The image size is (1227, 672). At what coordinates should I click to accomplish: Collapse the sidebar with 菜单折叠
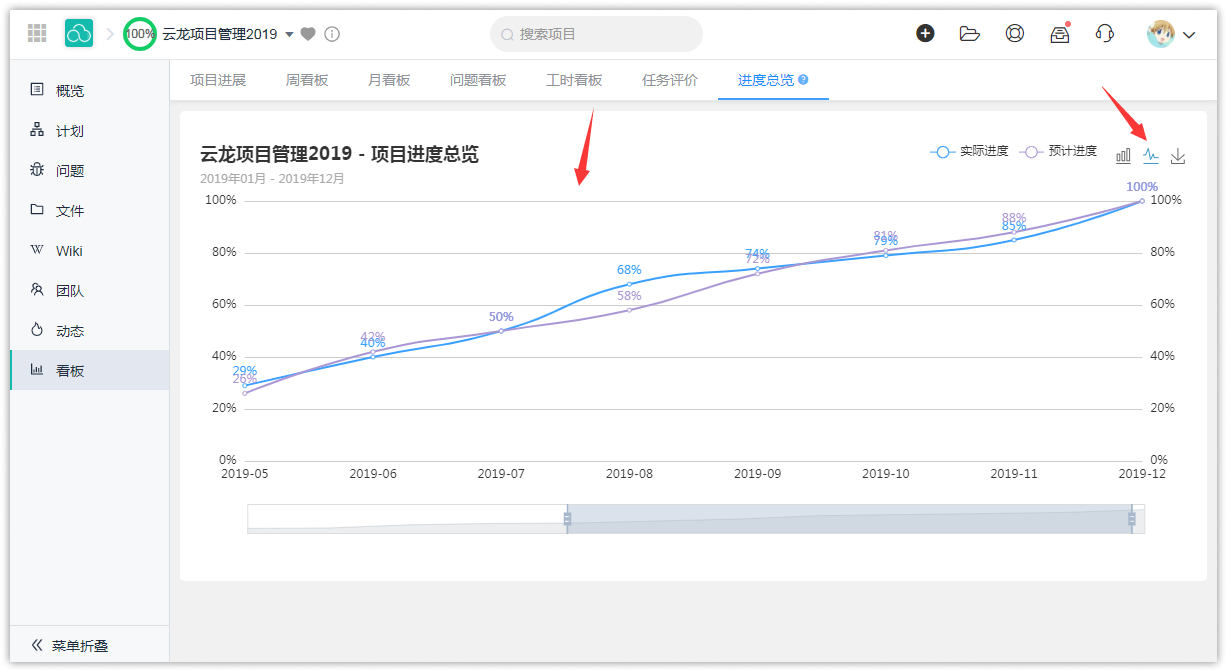(70, 646)
